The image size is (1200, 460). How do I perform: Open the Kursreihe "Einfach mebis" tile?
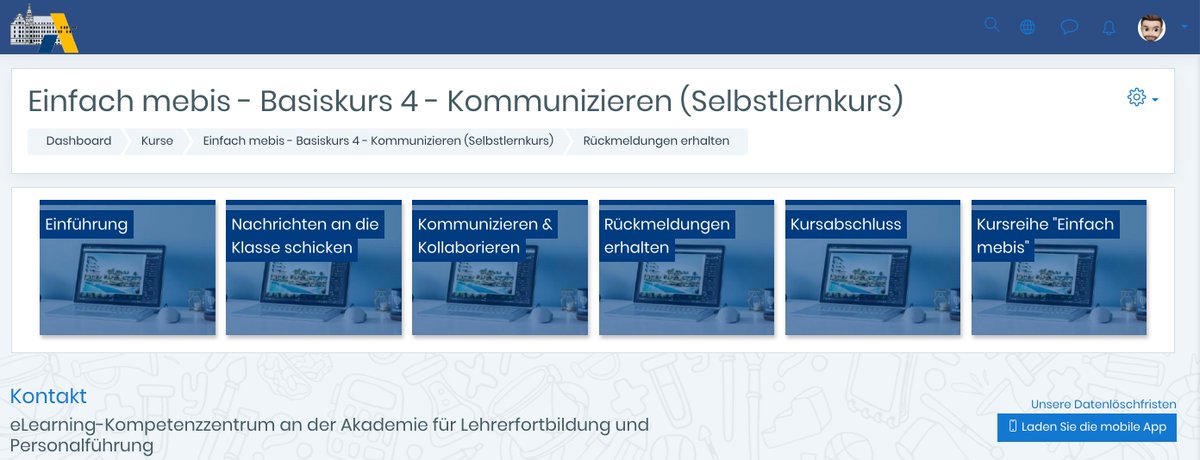1060,268
